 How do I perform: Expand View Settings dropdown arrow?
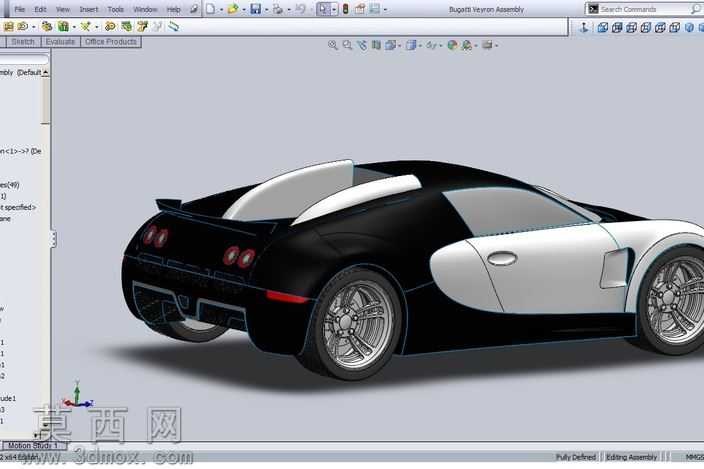pos(496,45)
